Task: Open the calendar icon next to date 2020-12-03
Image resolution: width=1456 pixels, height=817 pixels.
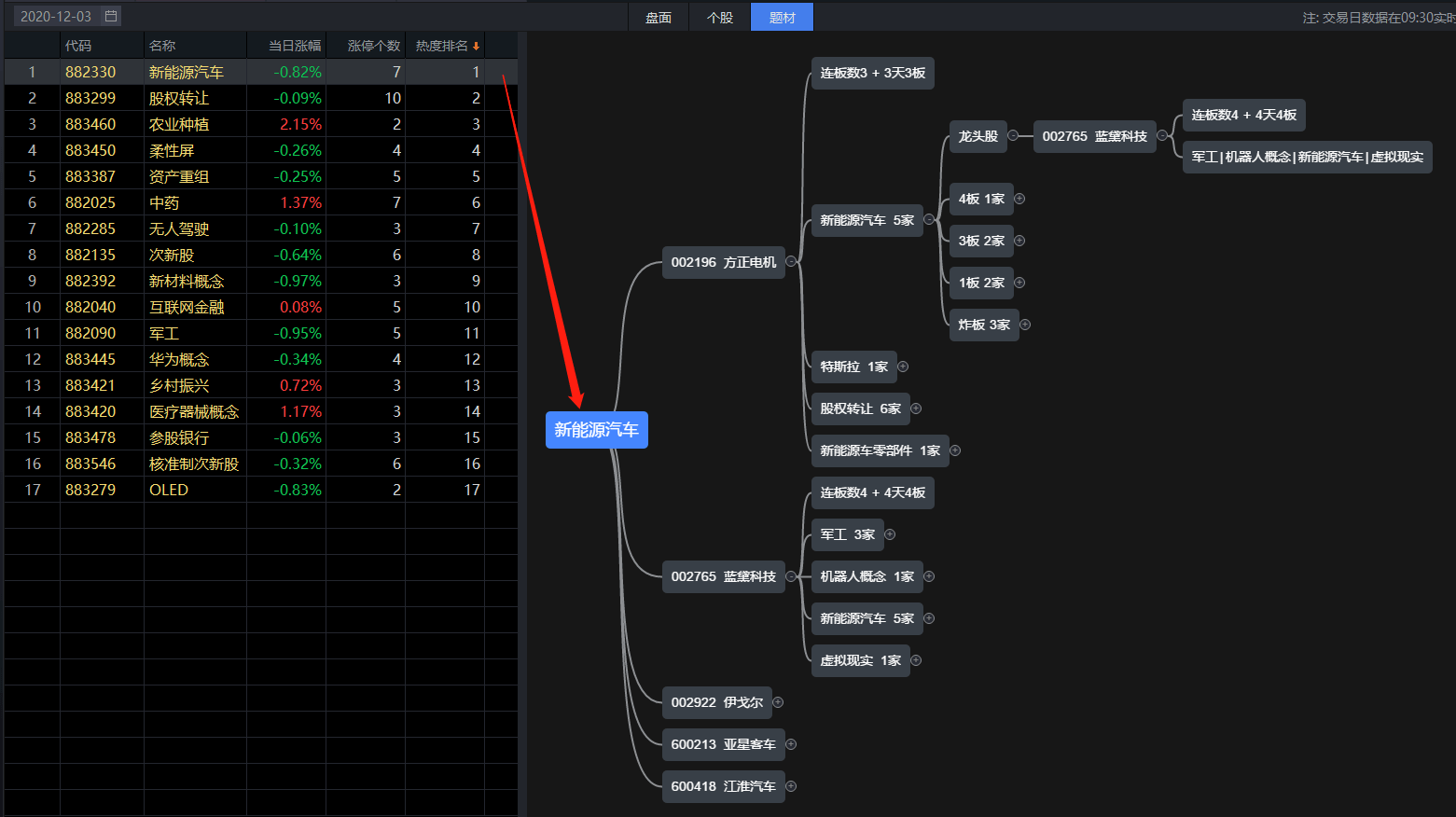Action: click(x=111, y=16)
